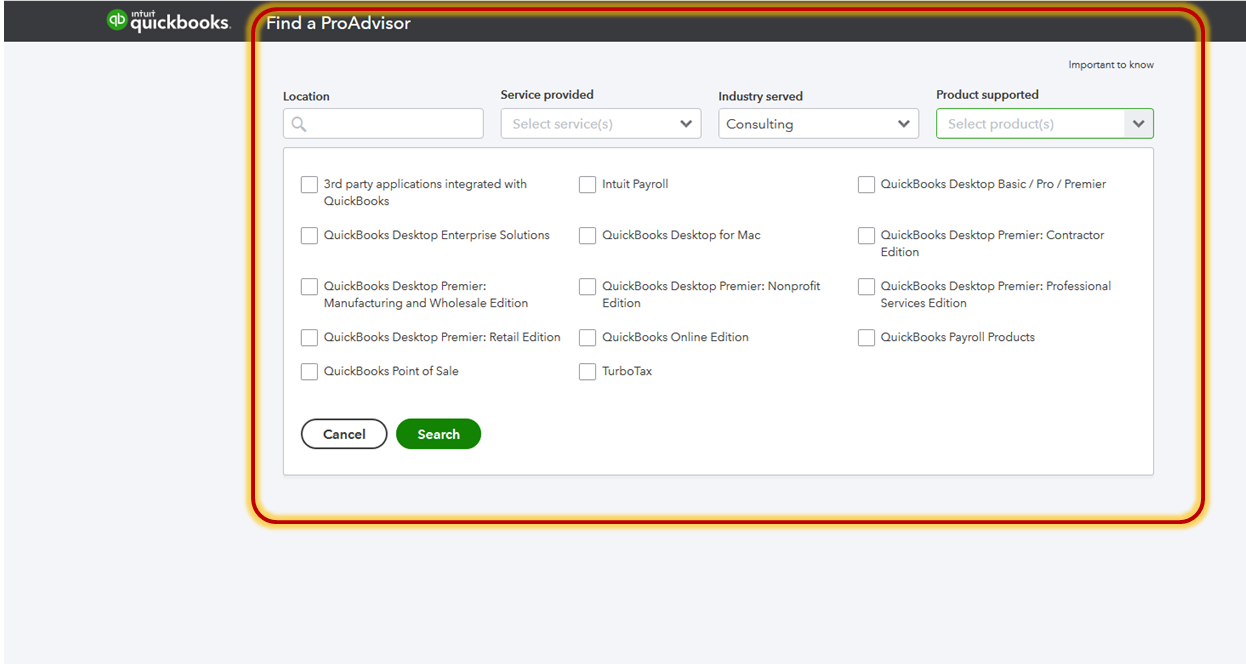Check QuickBooks Online Edition

(588, 338)
